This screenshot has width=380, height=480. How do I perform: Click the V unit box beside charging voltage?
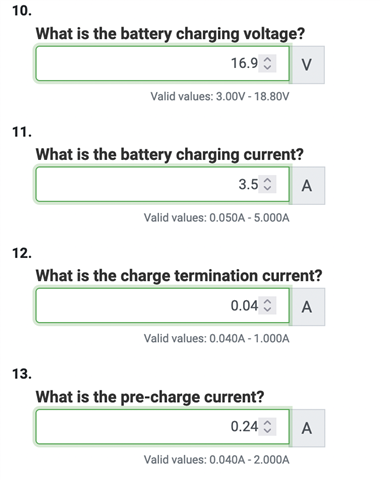click(x=307, y=65)
